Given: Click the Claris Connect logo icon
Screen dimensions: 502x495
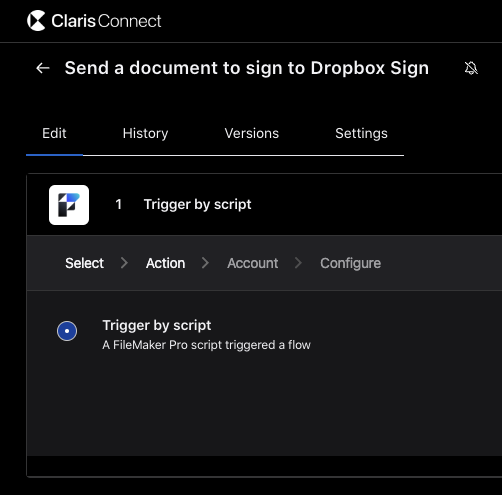Looking at the screenshot, I should 36,21.
